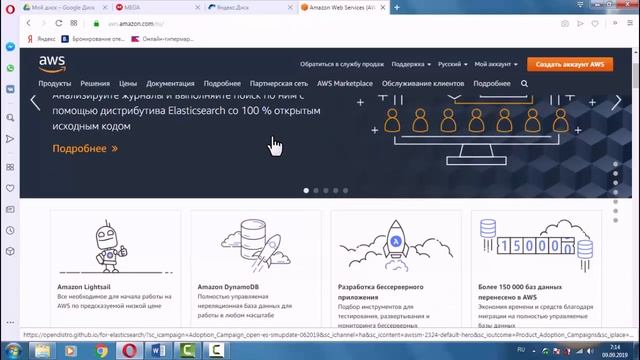This screenshot has height=360, width=640.
Task: Open Messenger in Opera sidebar
Action: [10, 47]
